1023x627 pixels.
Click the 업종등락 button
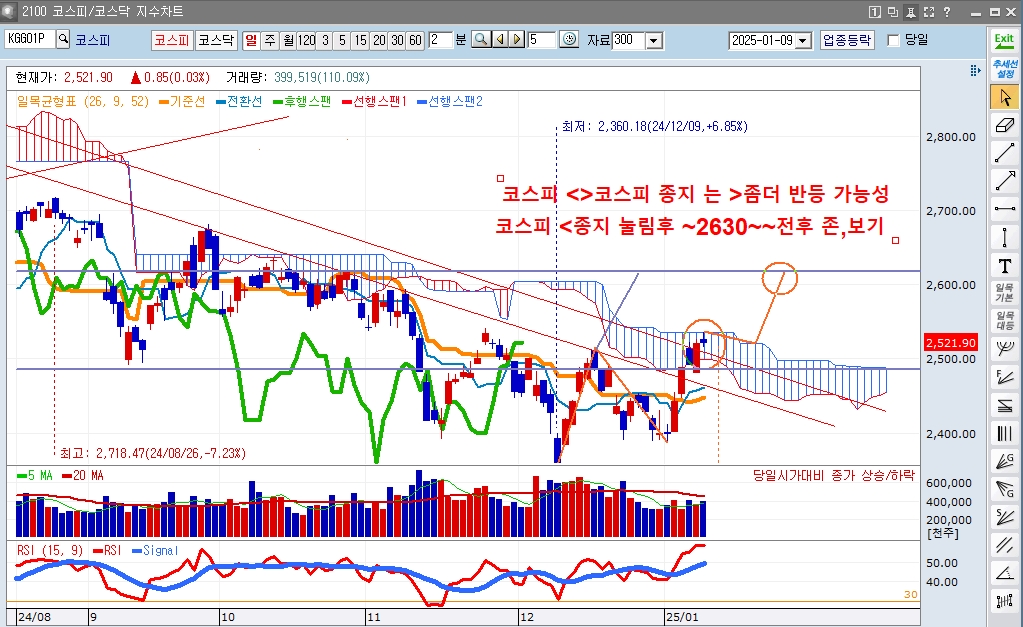tap(847, 40)
